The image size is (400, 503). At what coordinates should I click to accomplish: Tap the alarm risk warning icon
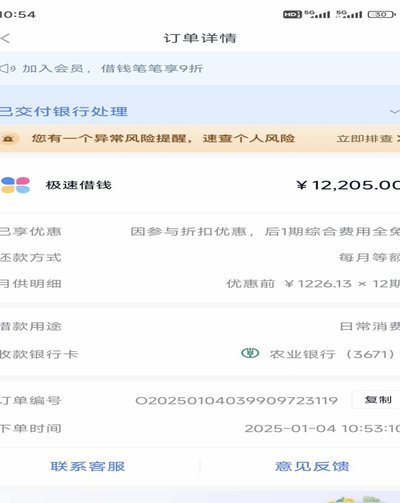(x=9, y=138)
